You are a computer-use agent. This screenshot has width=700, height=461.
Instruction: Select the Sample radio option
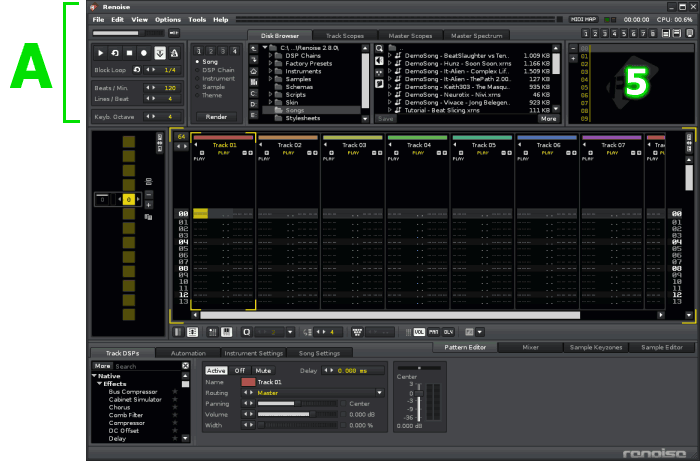pos(210,87)
